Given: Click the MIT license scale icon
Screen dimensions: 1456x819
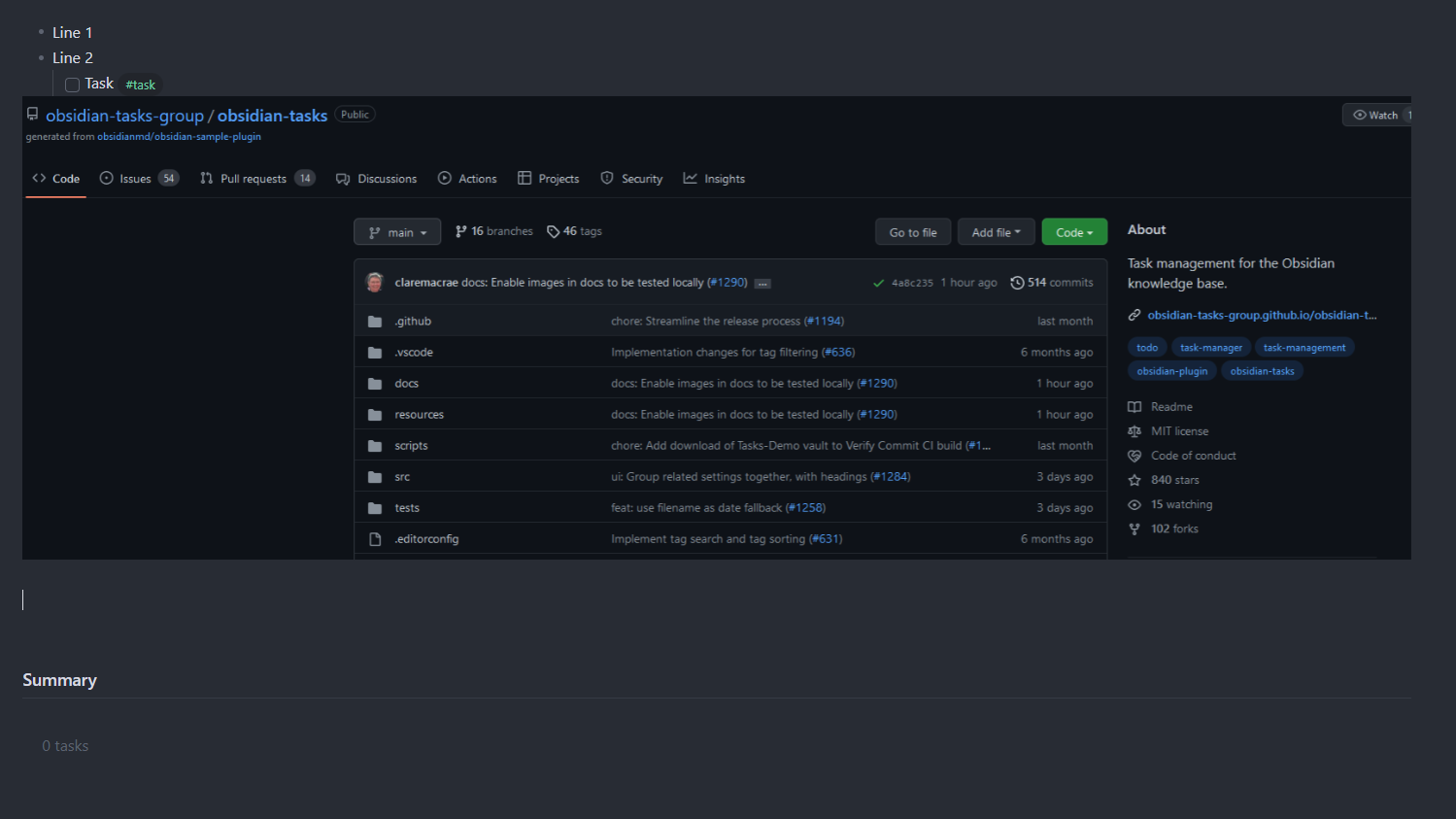Looking at the screenshot, I should tap(1134, 430).
